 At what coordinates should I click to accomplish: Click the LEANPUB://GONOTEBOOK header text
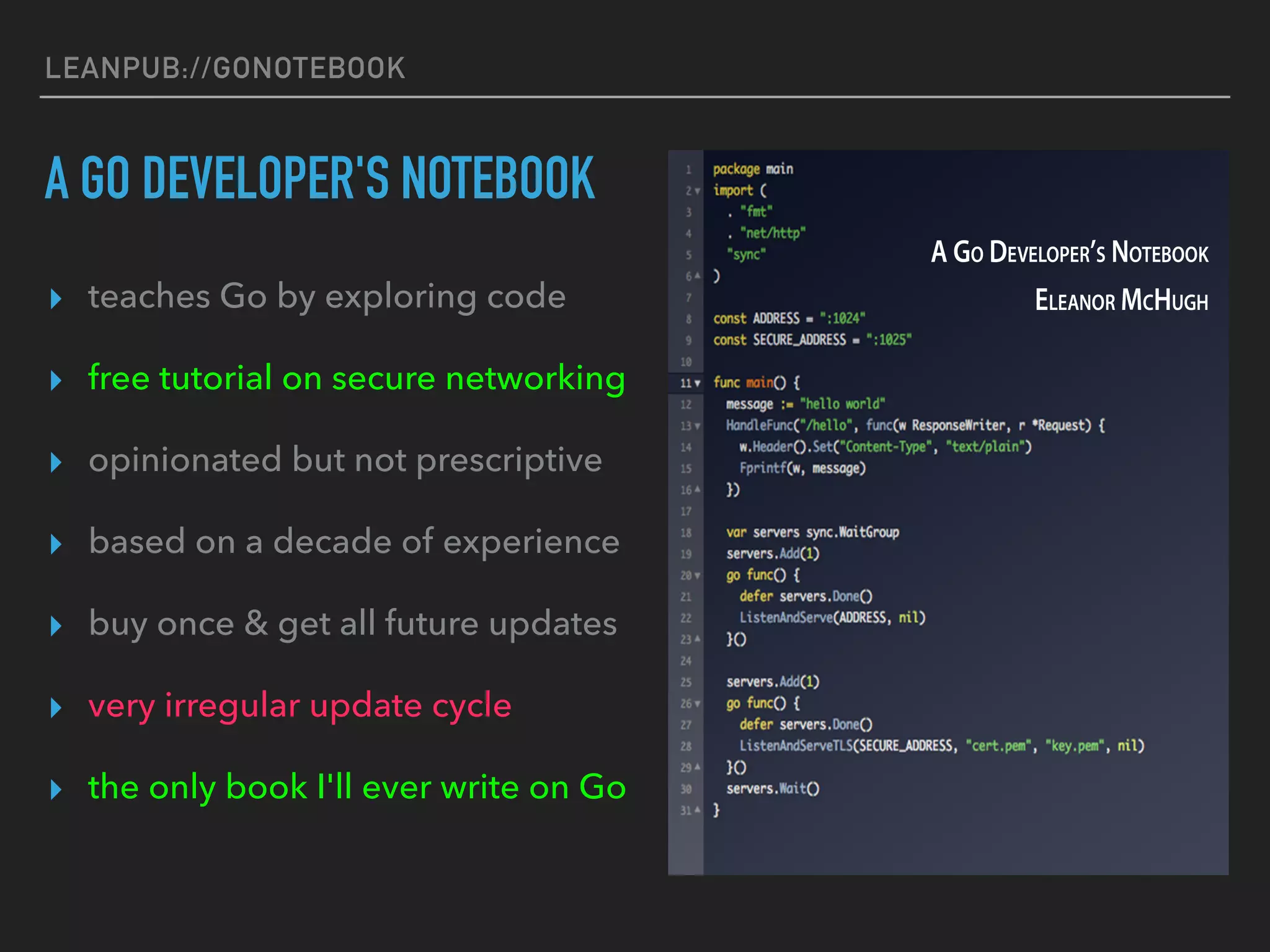[225, 68]
